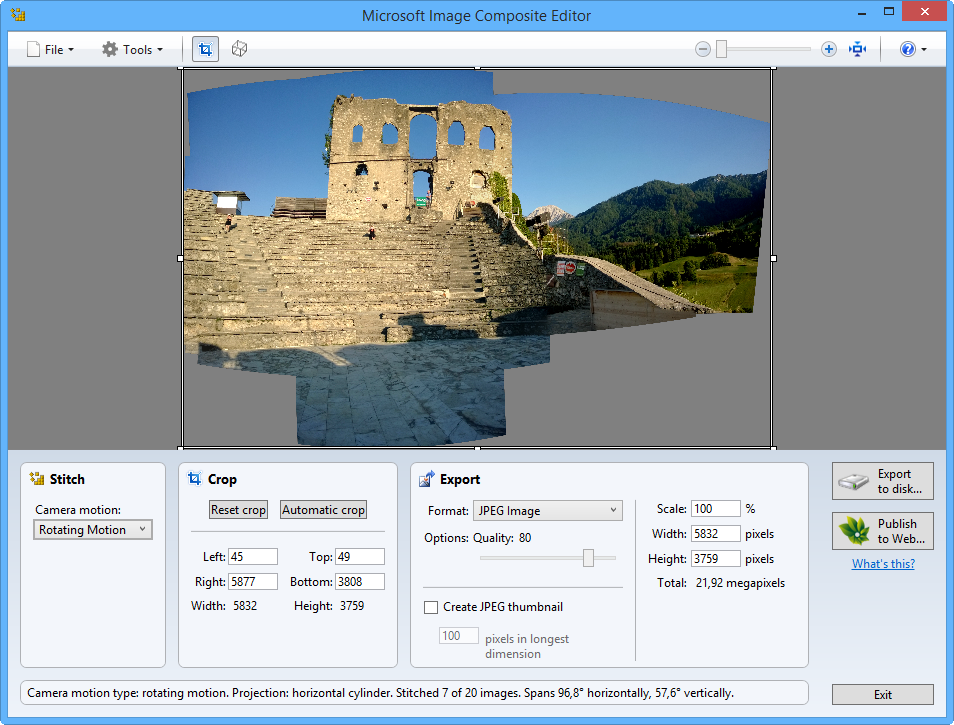
Task: Click the zoom in plus icon
Action: 828,49
